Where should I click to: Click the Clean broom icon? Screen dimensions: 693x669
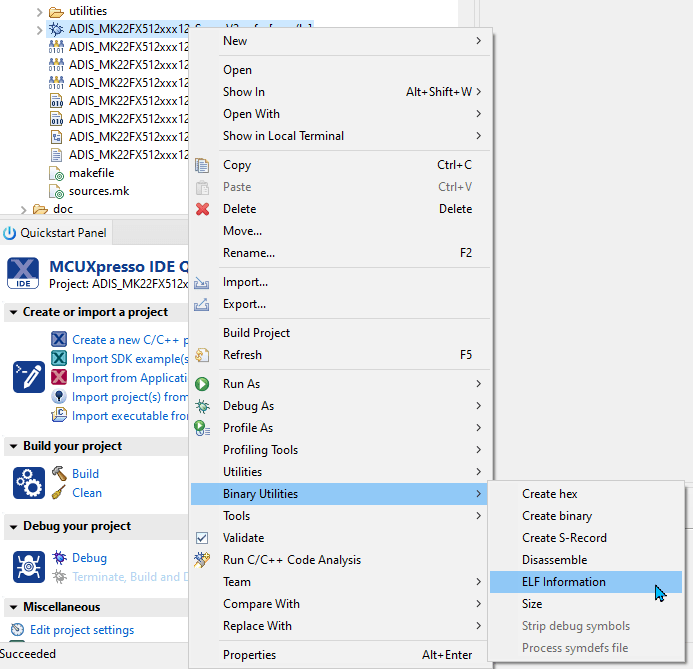[x=59, y=493]
